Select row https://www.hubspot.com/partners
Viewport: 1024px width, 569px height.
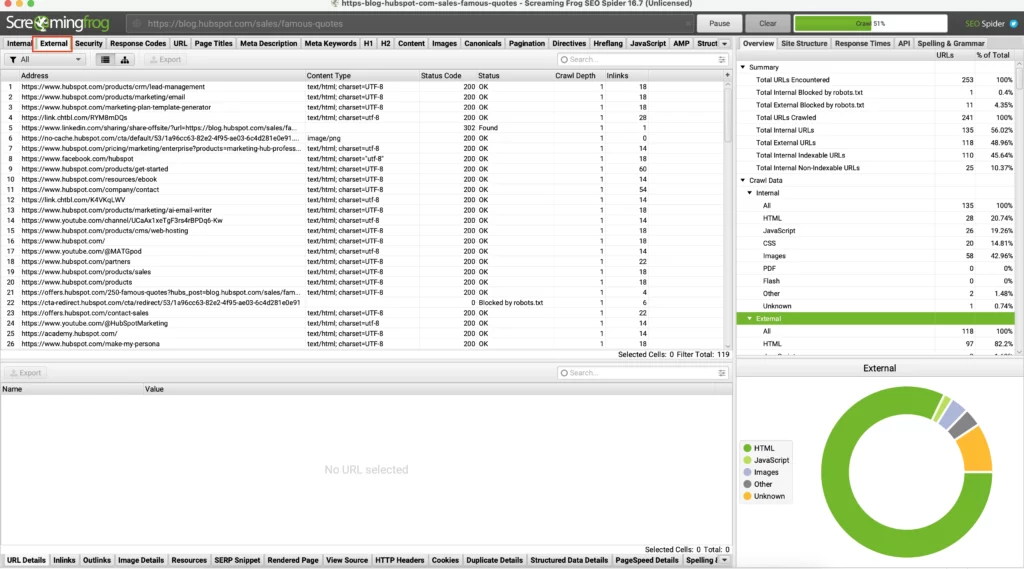click(362, 262)
